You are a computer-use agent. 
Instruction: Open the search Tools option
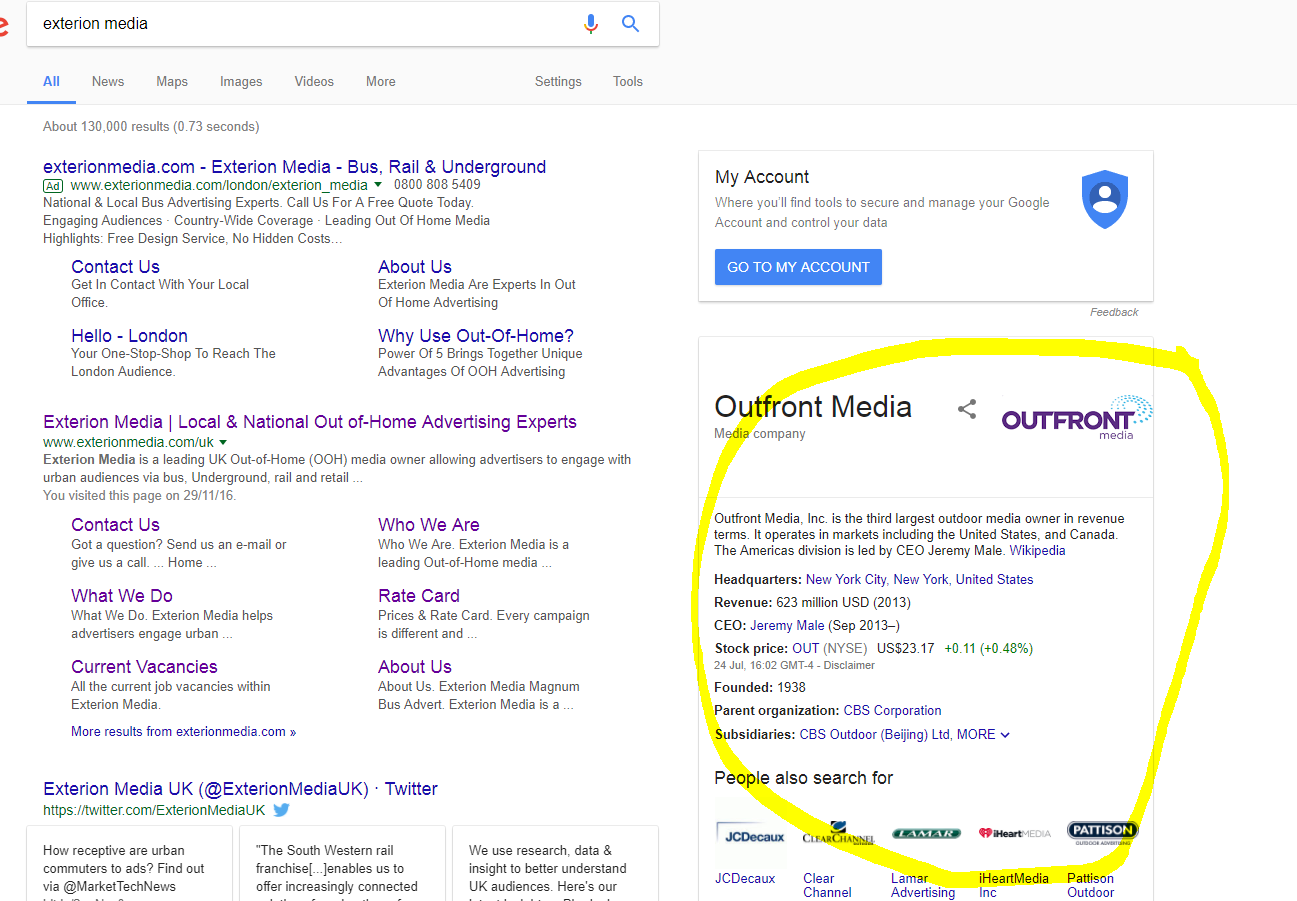pyautogui.click(x=628, y=81)
